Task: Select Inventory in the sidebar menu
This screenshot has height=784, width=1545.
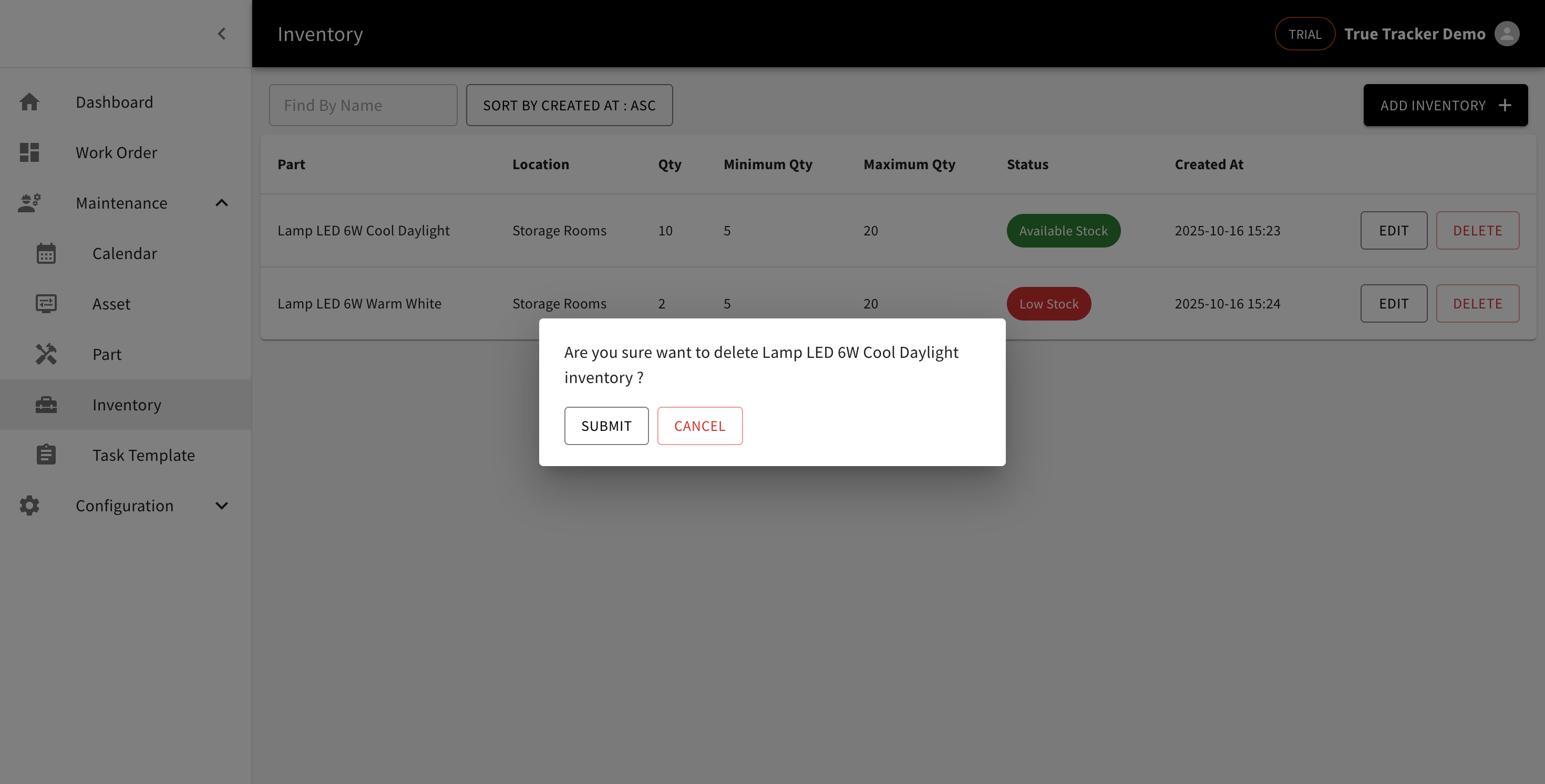Action: coord(127,404)
